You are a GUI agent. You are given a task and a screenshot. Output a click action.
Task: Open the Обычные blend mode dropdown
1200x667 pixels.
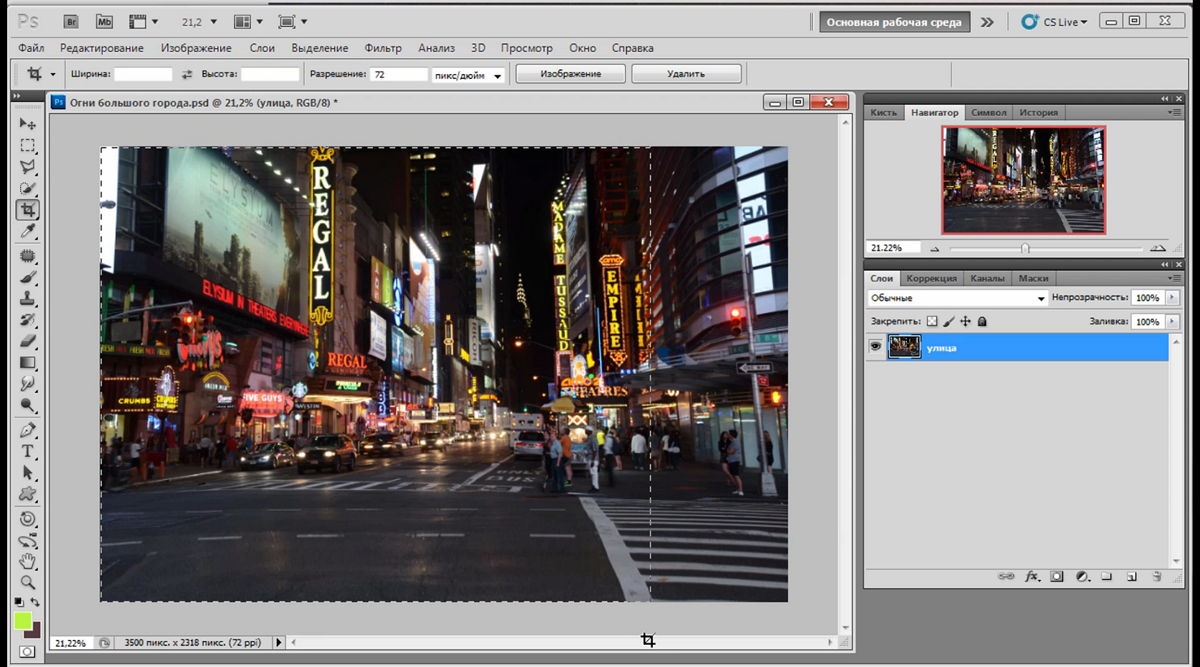click(x=957, y=298)
